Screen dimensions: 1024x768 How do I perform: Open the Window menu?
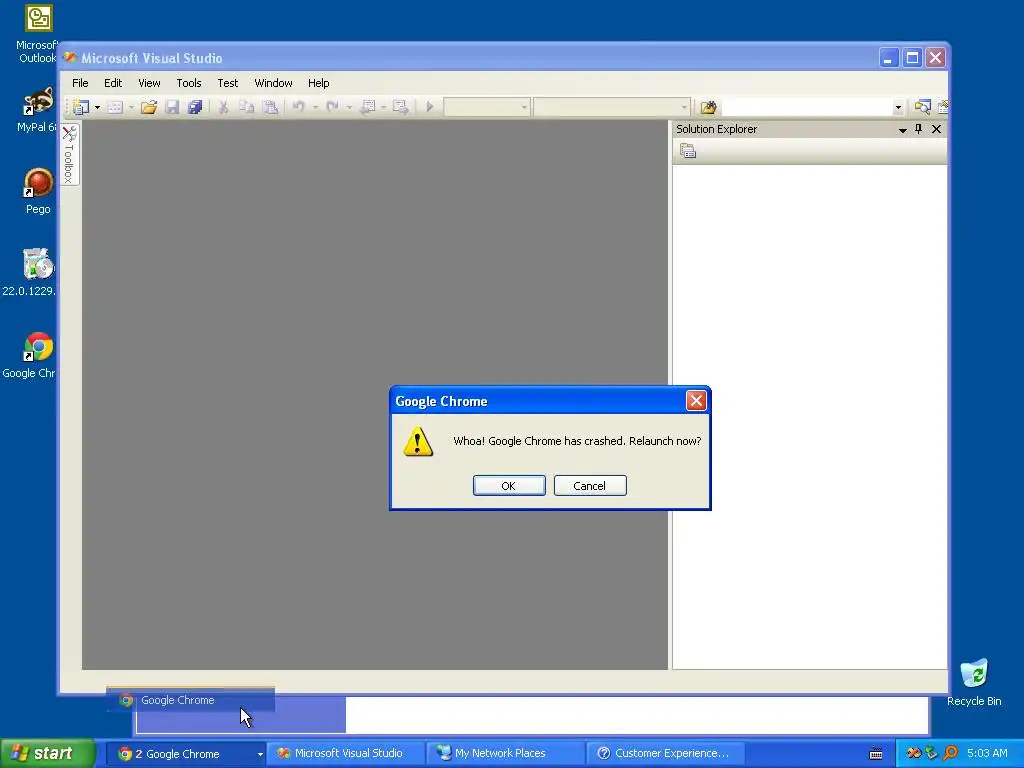(x=273, y=83)
